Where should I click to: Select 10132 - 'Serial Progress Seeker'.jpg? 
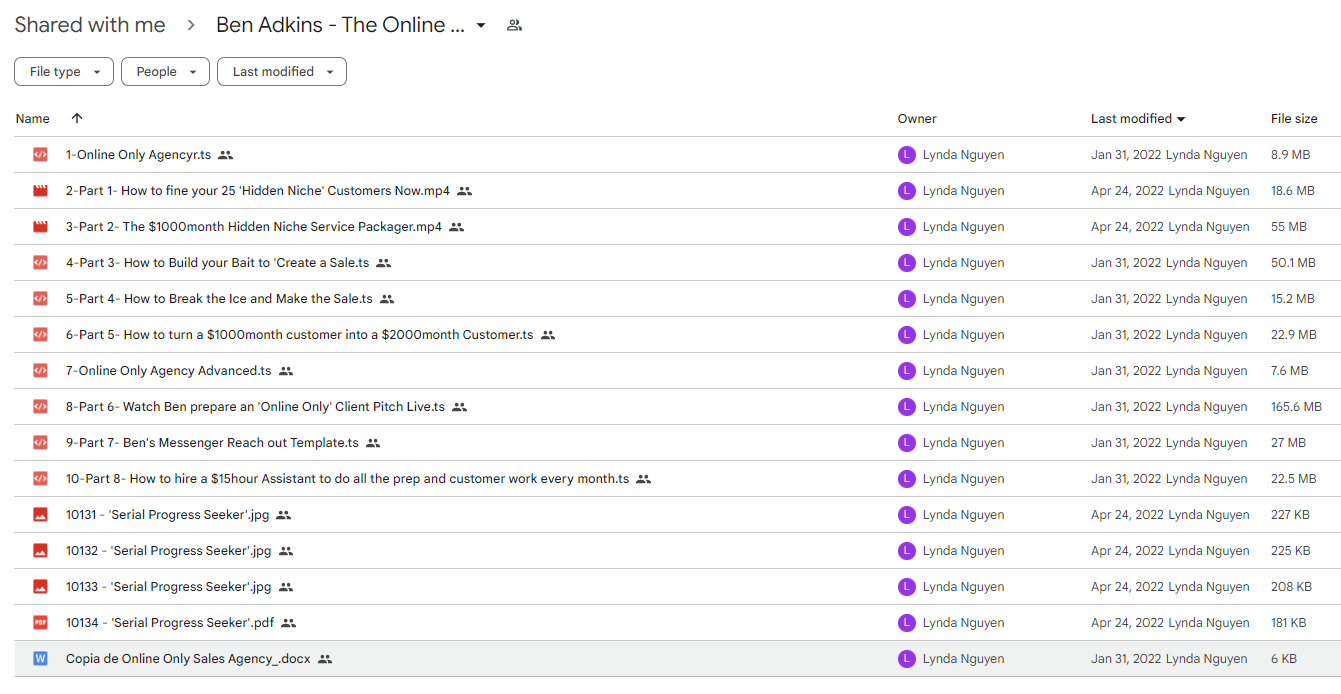click(168, 551)
